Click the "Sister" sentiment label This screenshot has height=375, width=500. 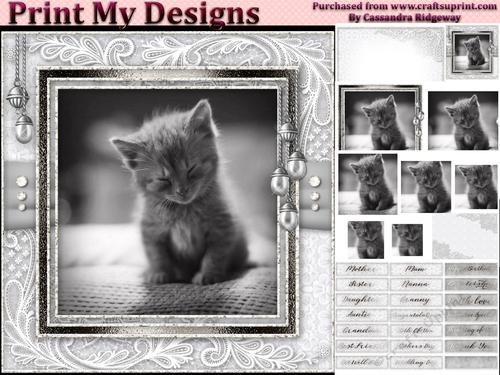click(x=362, y=284)
